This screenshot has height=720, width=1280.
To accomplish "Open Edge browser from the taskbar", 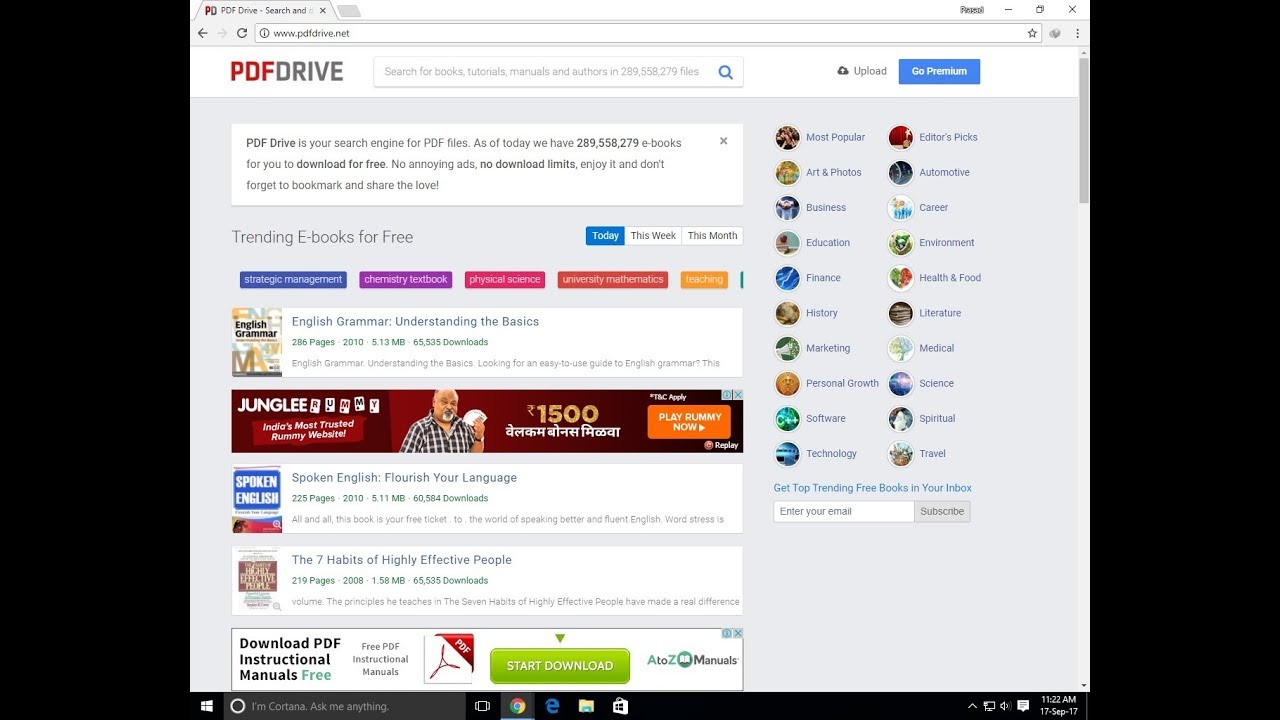I will tap(552, 706).
